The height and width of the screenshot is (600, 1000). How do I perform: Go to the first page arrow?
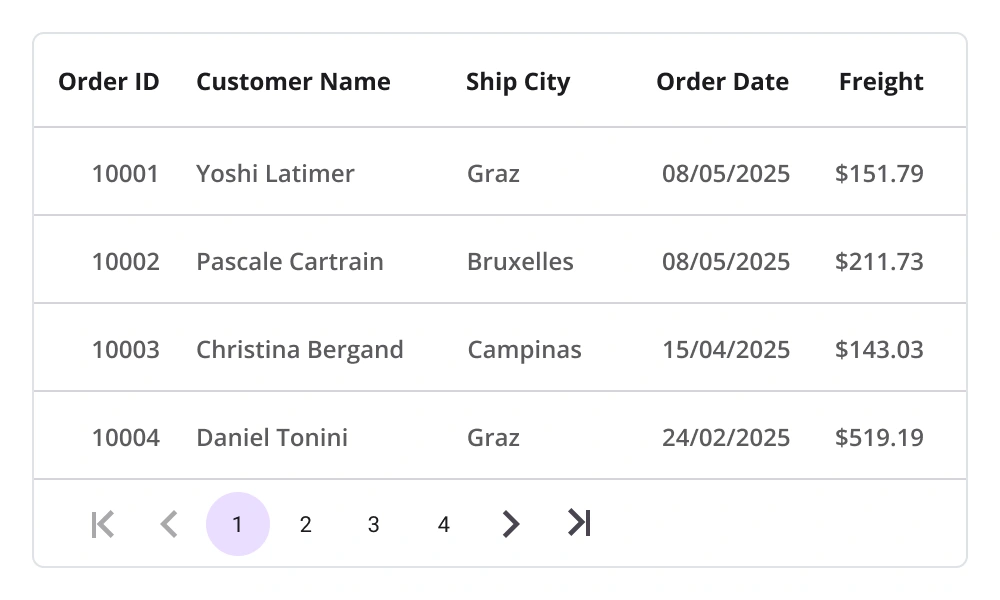pos(103,524)
